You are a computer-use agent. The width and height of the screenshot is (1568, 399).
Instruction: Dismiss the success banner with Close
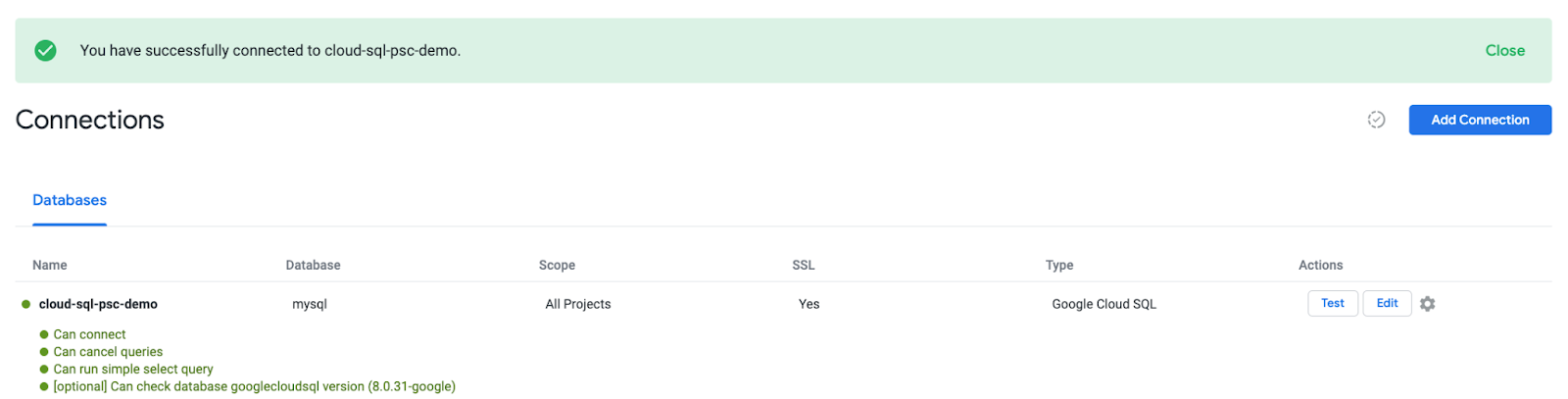click(x=1504, y=50)
